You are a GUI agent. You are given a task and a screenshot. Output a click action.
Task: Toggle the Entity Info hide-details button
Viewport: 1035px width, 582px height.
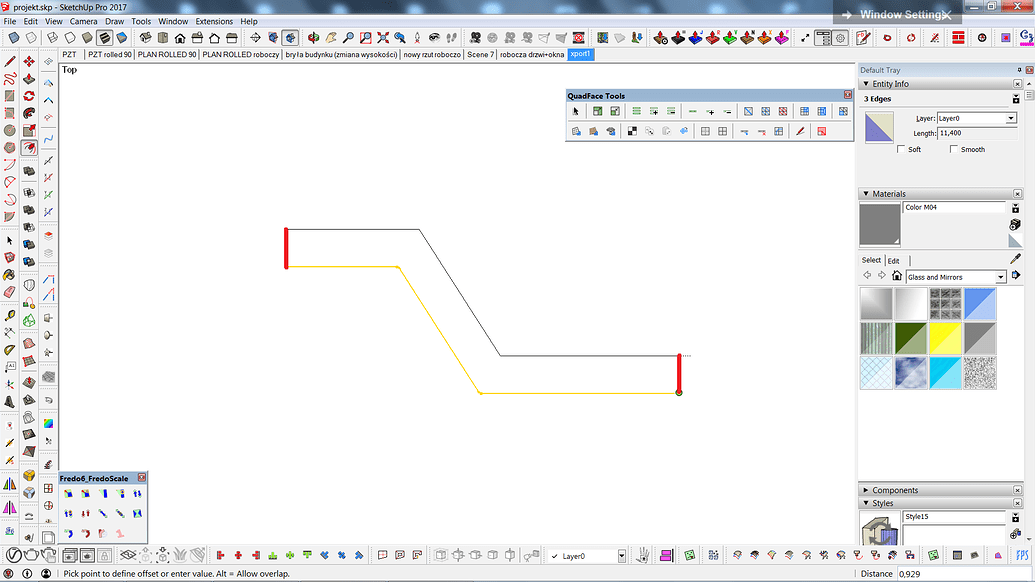pos(1015,100)
